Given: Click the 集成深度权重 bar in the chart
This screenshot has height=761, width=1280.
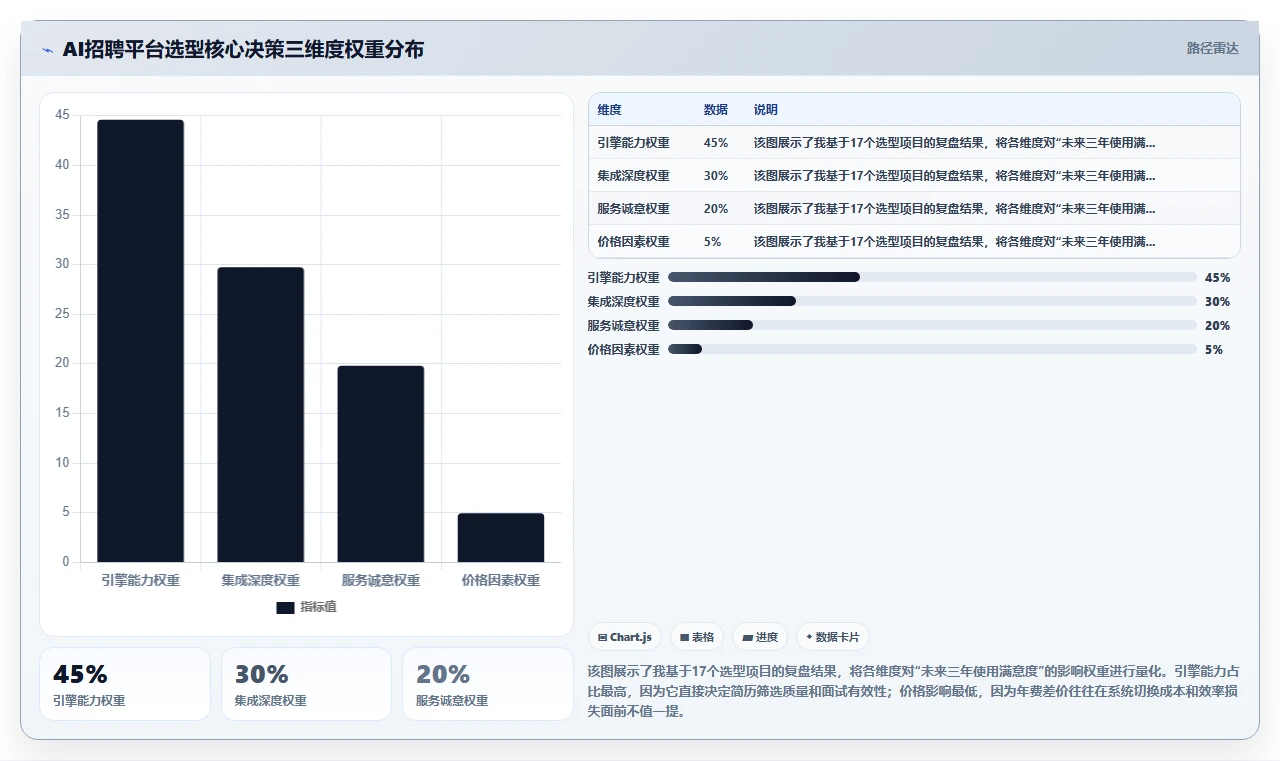Looking at the screenshot, I should [261, 414].
